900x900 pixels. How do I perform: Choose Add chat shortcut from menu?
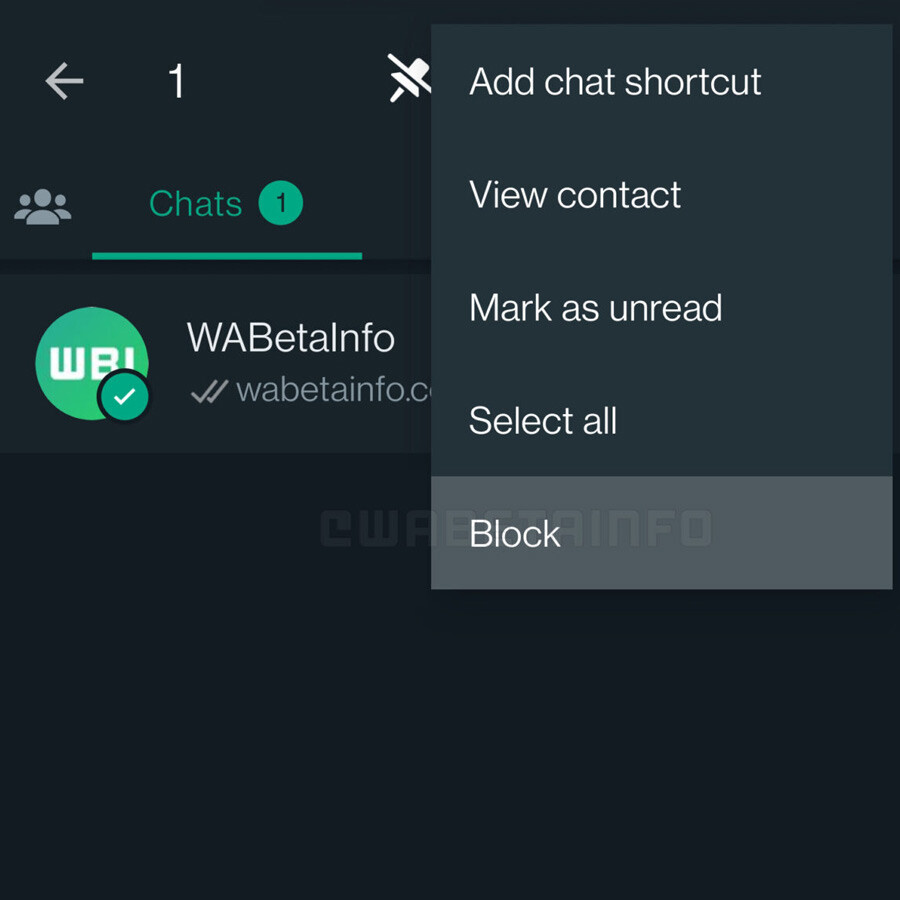tap(615, 82)
